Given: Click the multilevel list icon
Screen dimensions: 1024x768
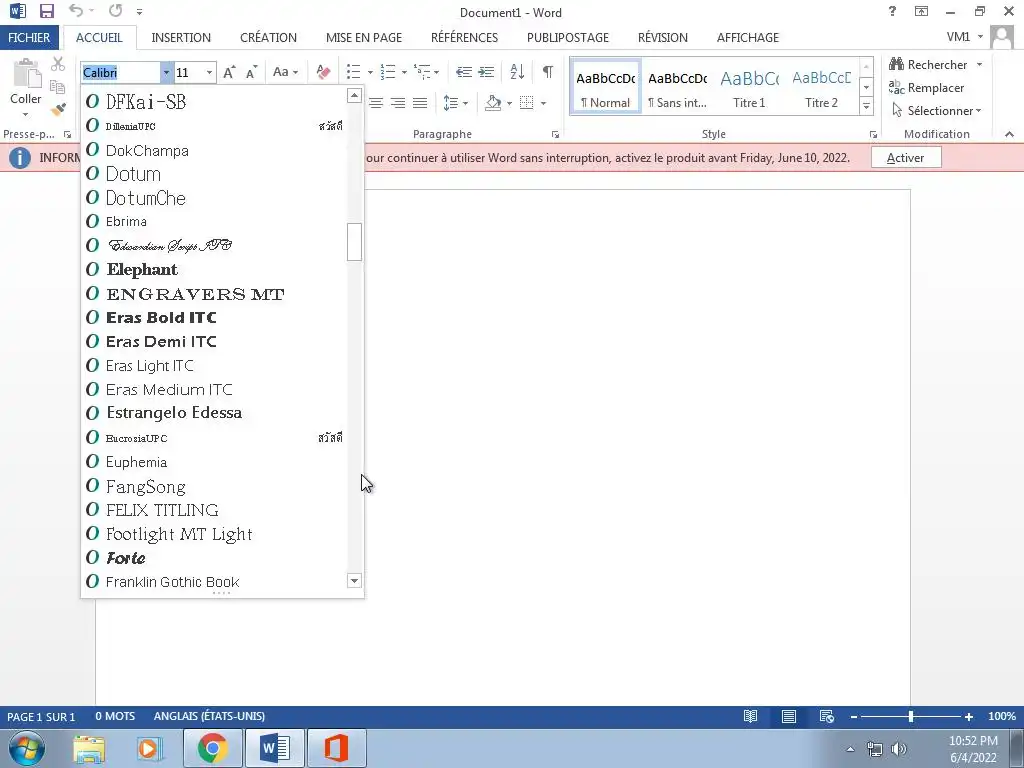Looking at the screenshot, I should click(x=423, y=72).
